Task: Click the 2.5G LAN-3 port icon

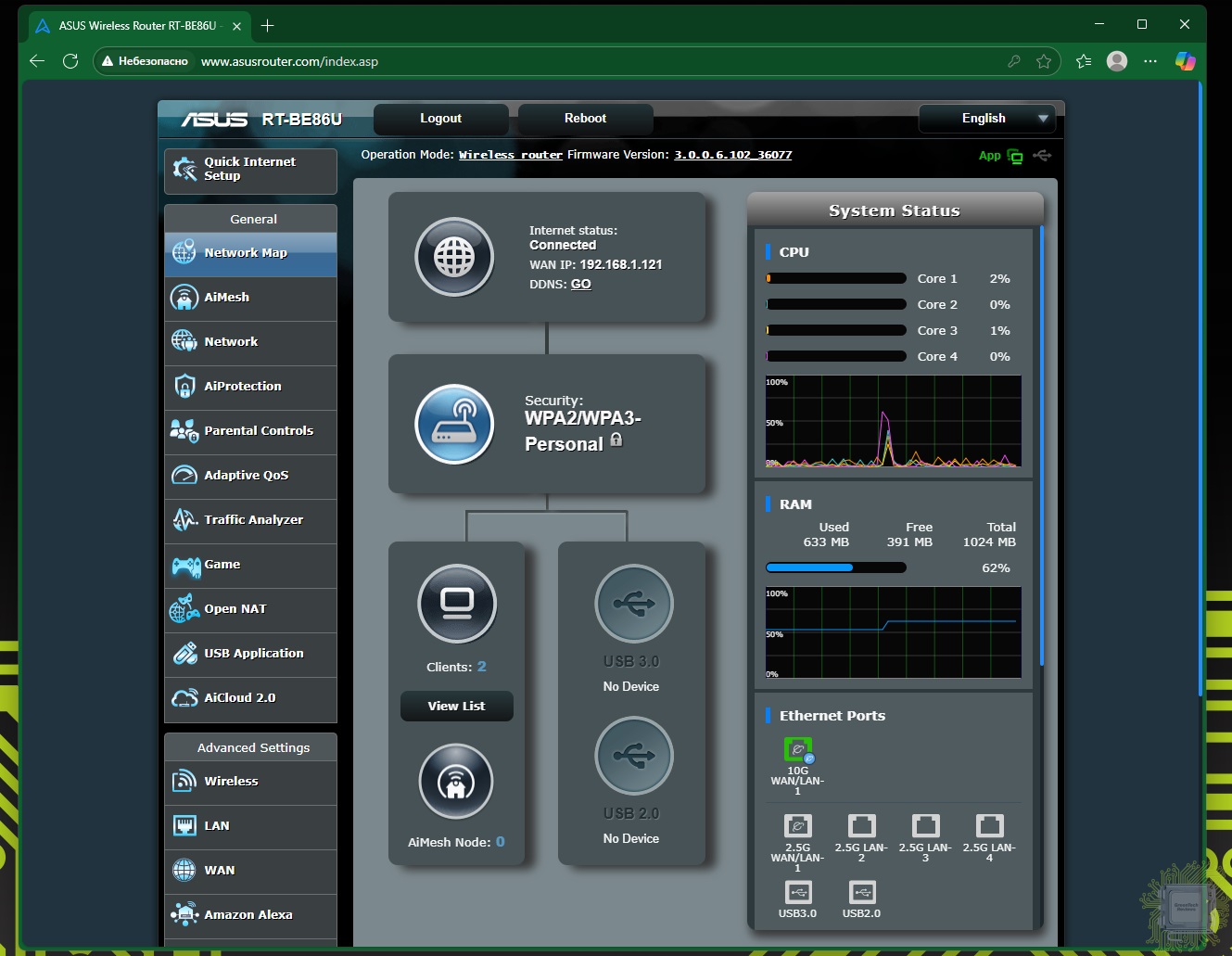Action: (x=925, y=825)
